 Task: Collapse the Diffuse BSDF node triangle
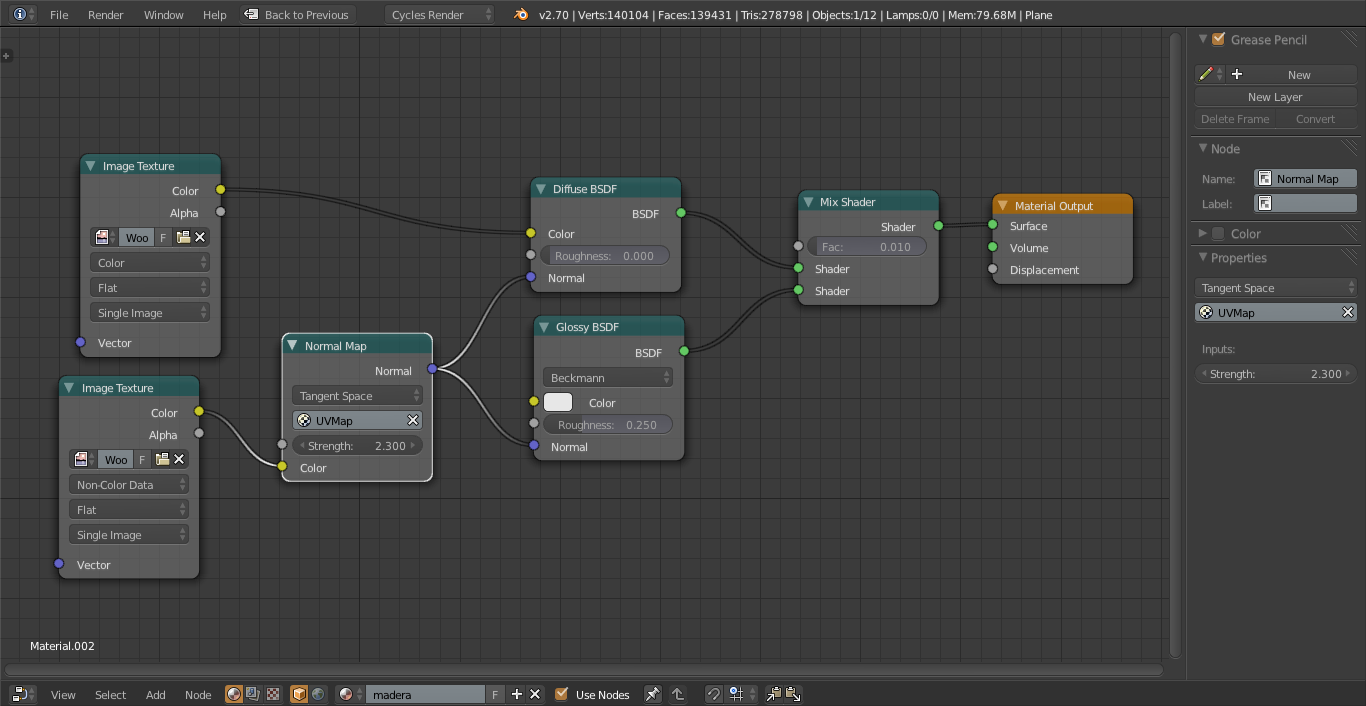pyautogui.click(x=541, y=189)
